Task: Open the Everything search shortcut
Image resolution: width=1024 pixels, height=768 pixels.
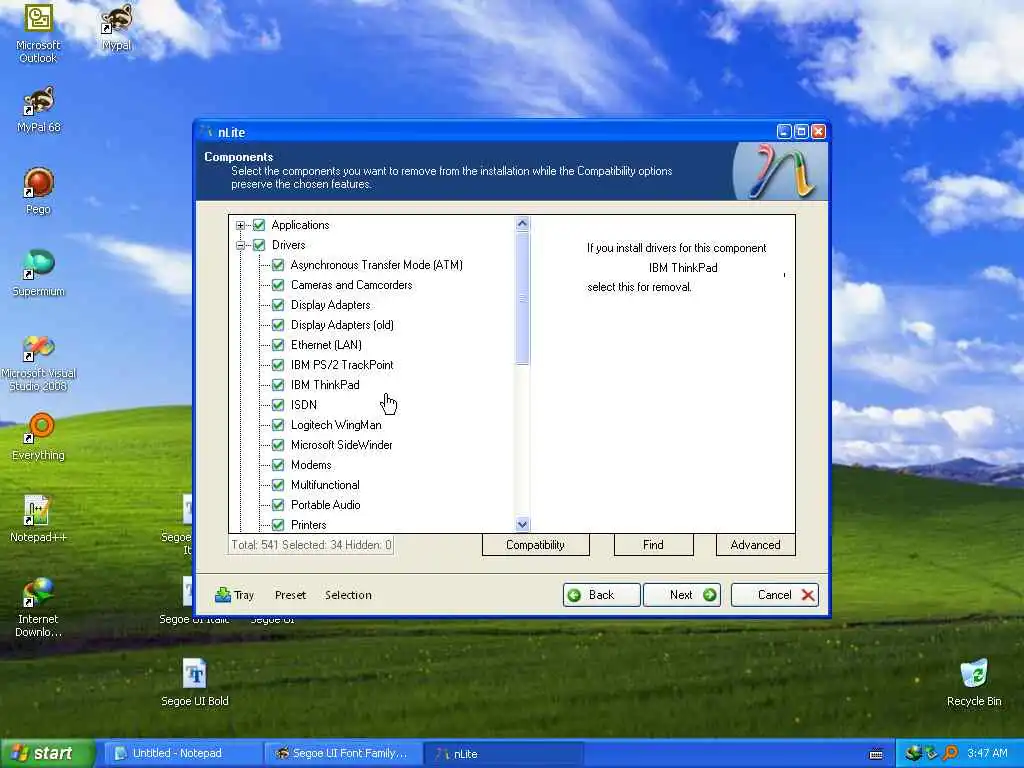Action: (39, 437)
